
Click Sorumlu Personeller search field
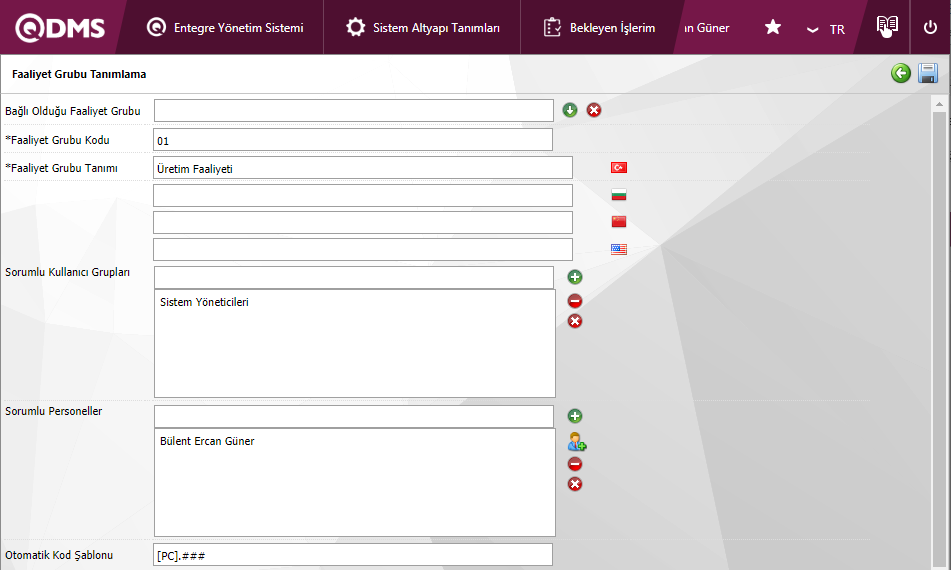(x=354, y=416)
